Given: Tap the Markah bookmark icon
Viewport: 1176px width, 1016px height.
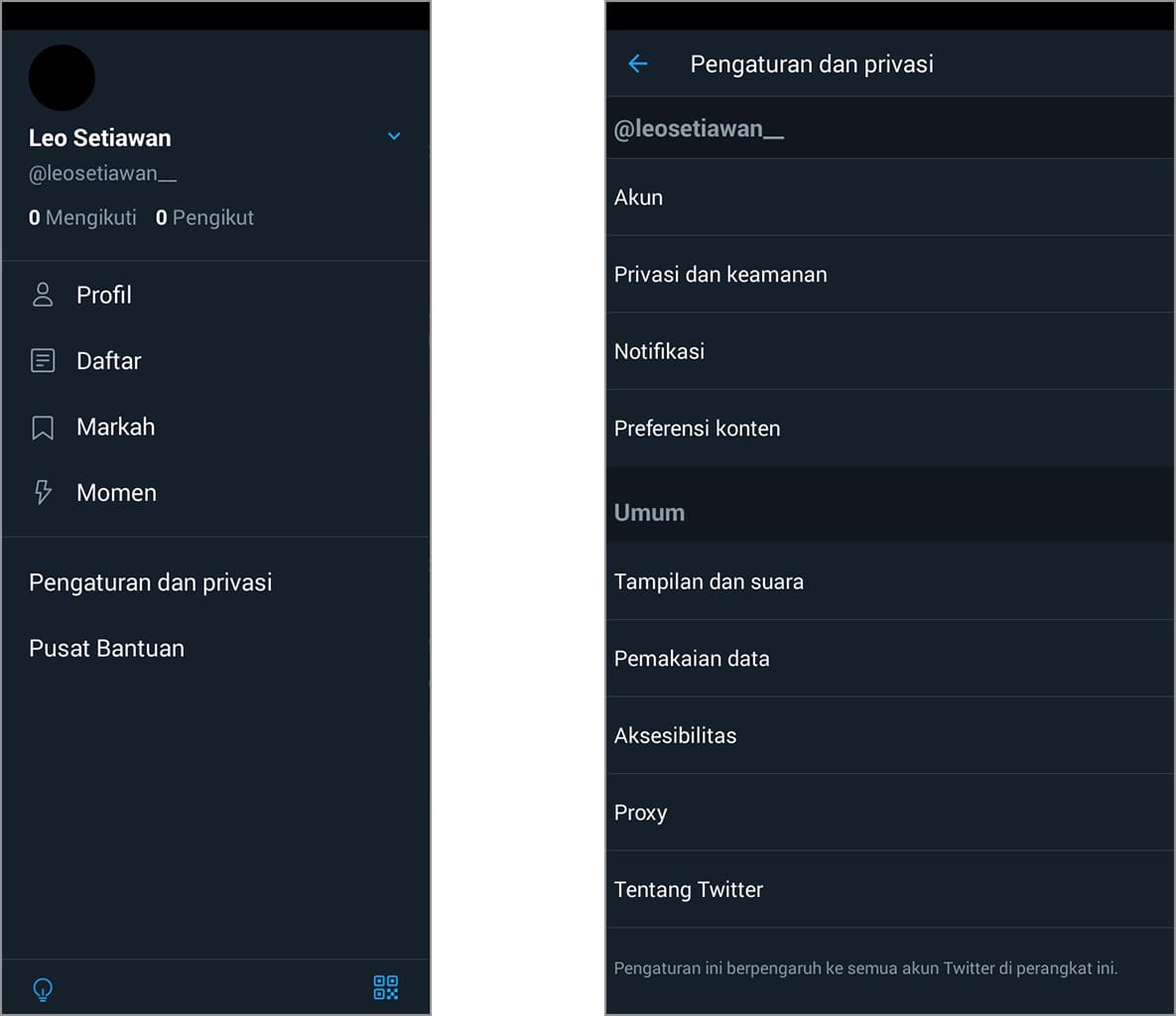Looking at the screenshot, I should (43, 428).
